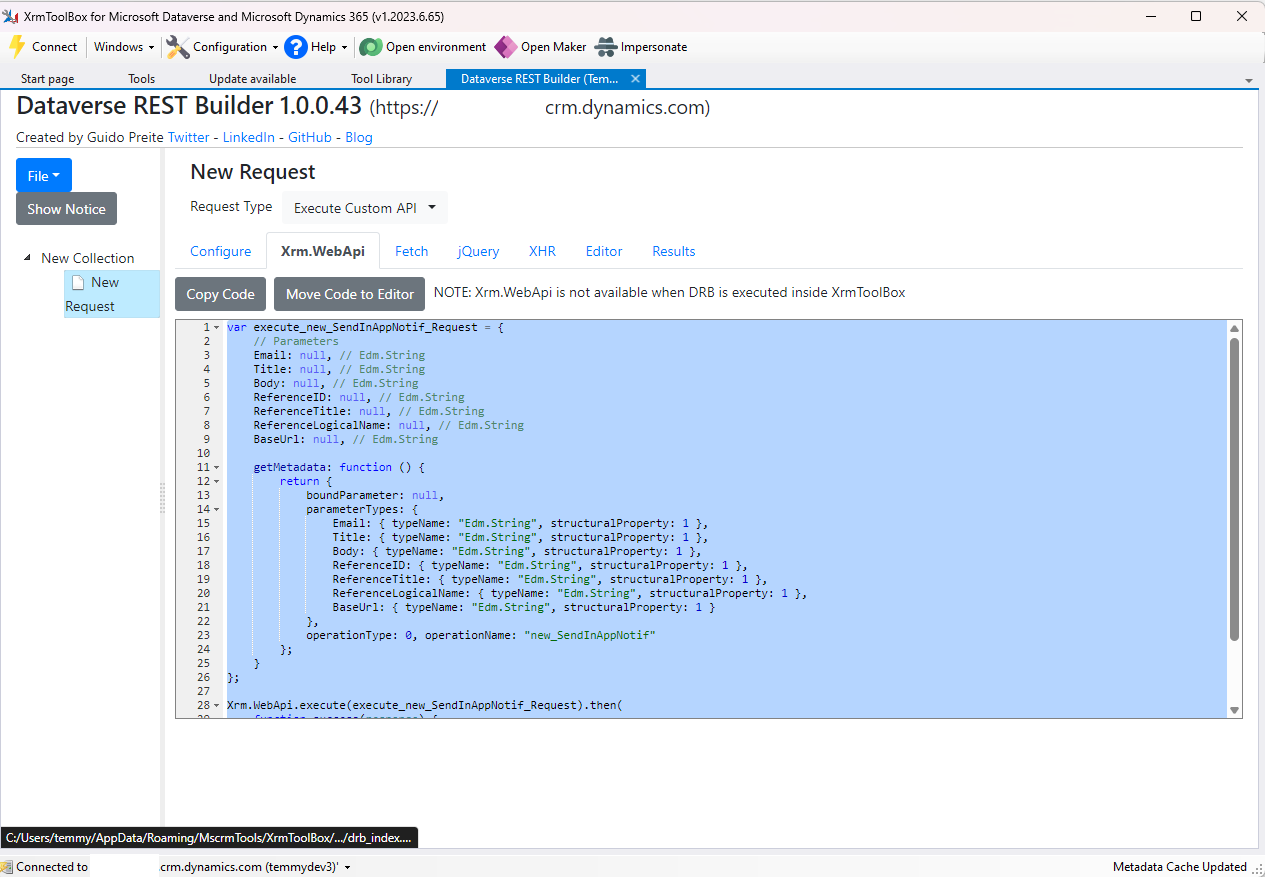The width and height of the screenshot is (1265, 877).
Task: Click the Open Maker icon
Action: point(506,47)
